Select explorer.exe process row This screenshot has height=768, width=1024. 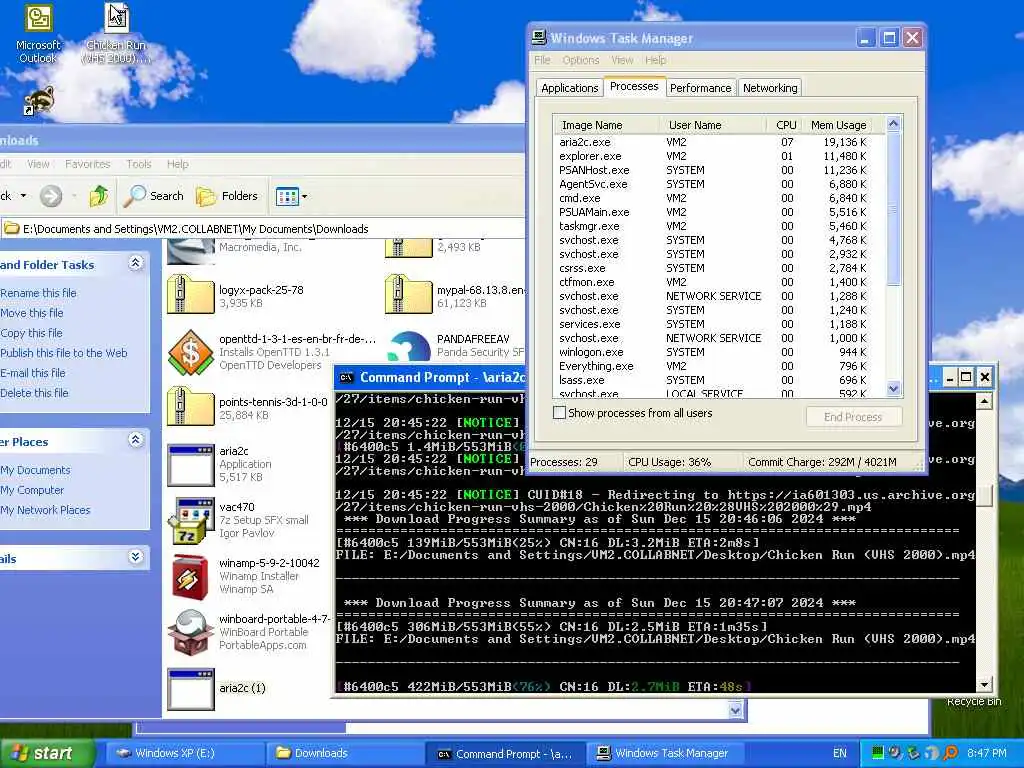(x=718, y=156)
